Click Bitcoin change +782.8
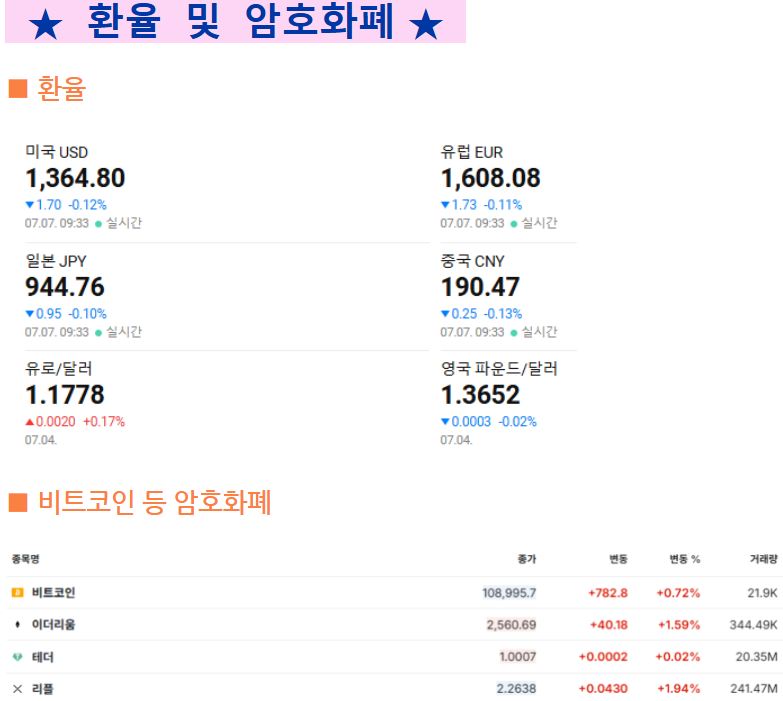783x701 pixels. 608,593
